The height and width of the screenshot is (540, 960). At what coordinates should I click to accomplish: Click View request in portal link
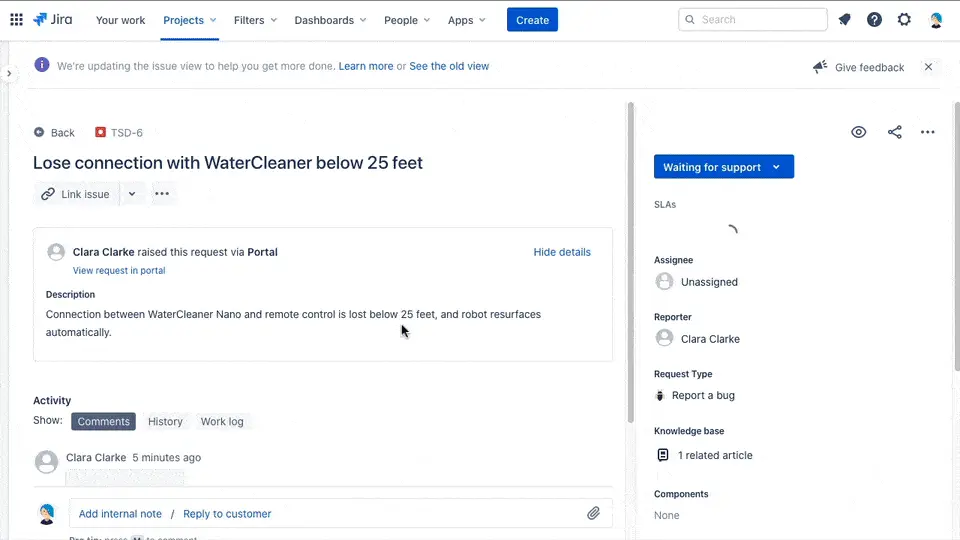click(x=119, y=271)
